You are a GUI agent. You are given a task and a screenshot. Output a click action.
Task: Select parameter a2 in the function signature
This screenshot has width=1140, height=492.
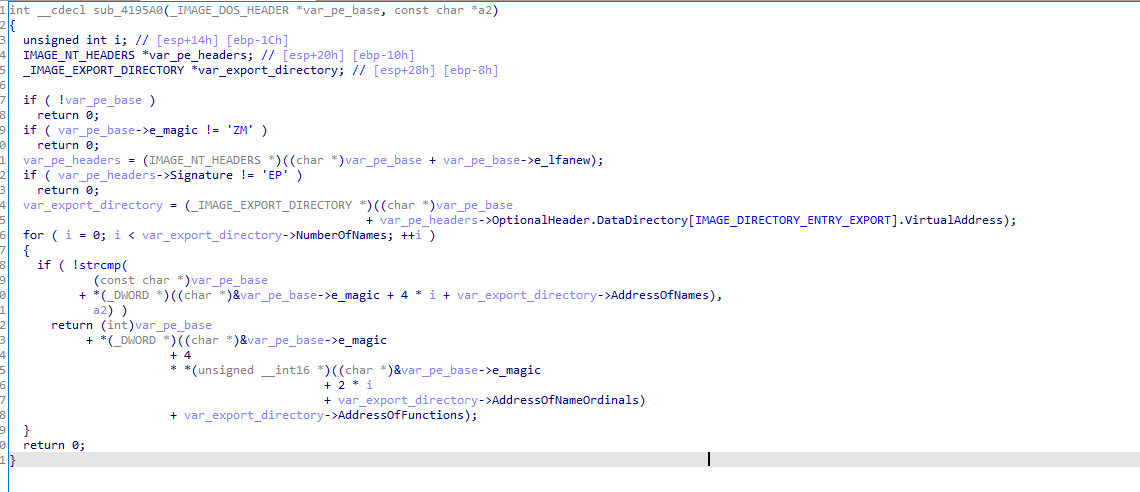pyautogui.click(x=483, y=10)
